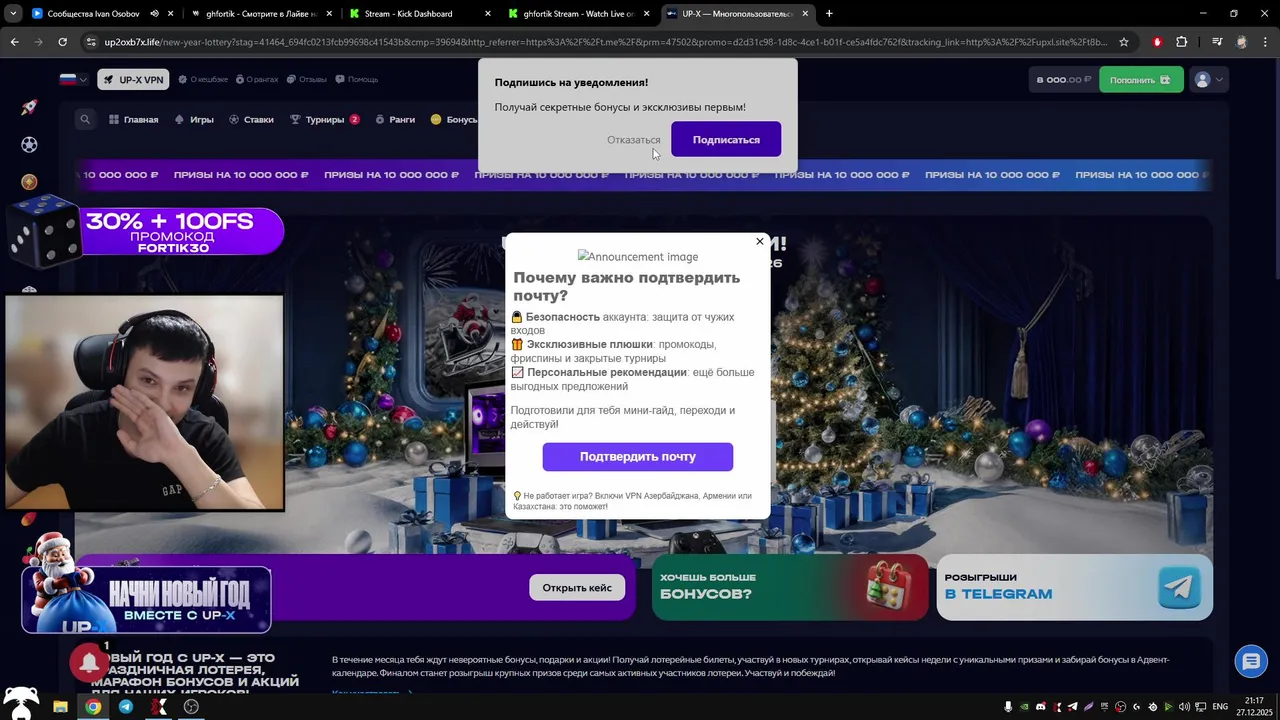This screenshot has width=1280, height=720.
Task: Switch to the ghfortik Stream Watch Live tab
Action: [579, 14]
